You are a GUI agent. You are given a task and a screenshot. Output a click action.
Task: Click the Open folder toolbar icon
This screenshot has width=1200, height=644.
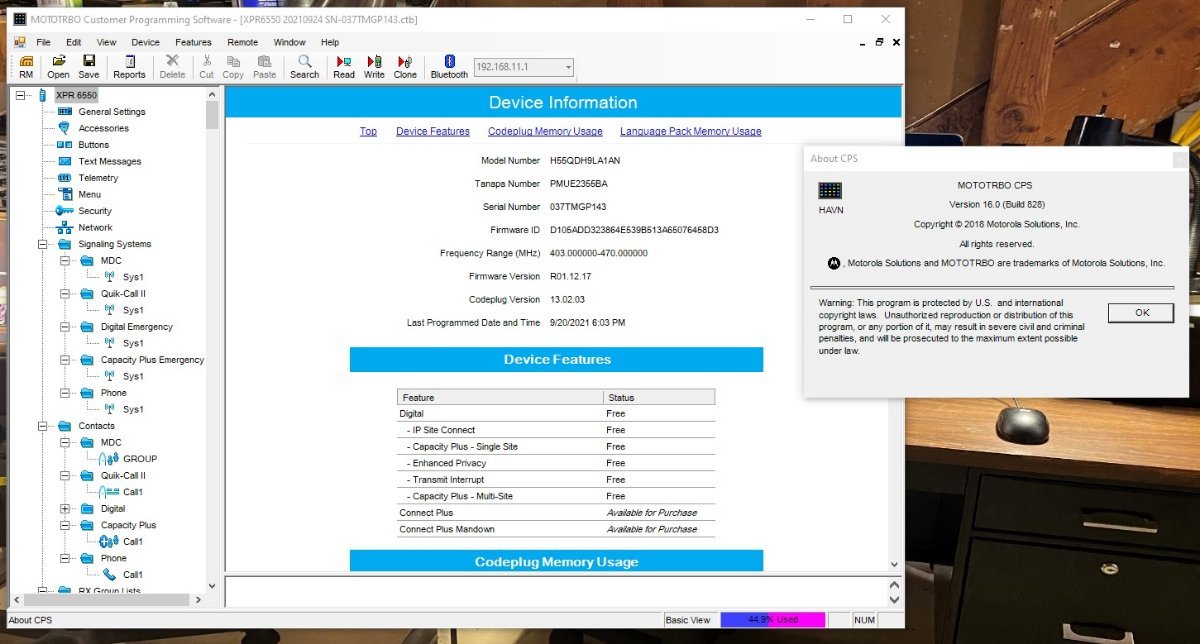pos(58,66)
